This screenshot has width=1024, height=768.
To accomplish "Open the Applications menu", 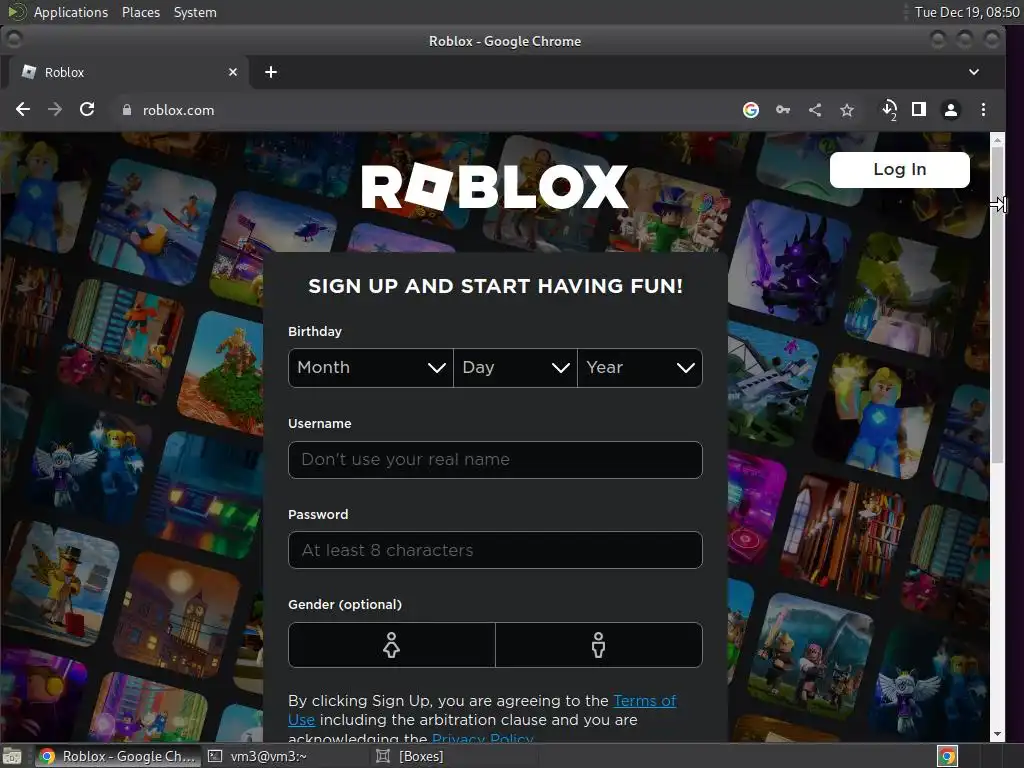I will pyautogui.click(x=71, y=12).
